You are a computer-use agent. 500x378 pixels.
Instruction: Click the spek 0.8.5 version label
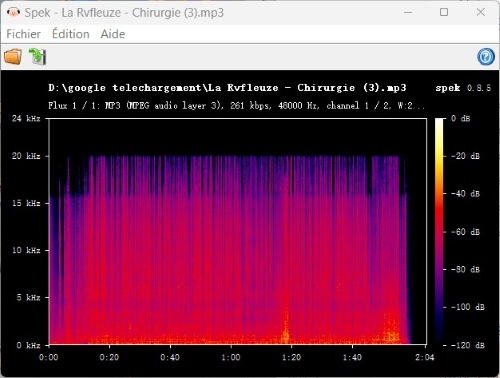[463, 88]
